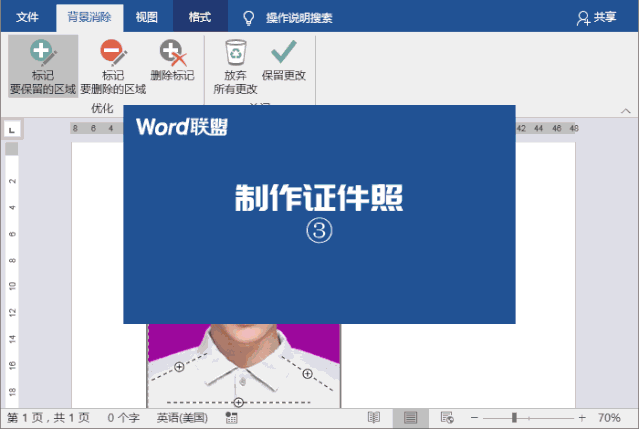639x429 pixels.
Task: Click the vertical ruler at left
Action: coord(12,275)
